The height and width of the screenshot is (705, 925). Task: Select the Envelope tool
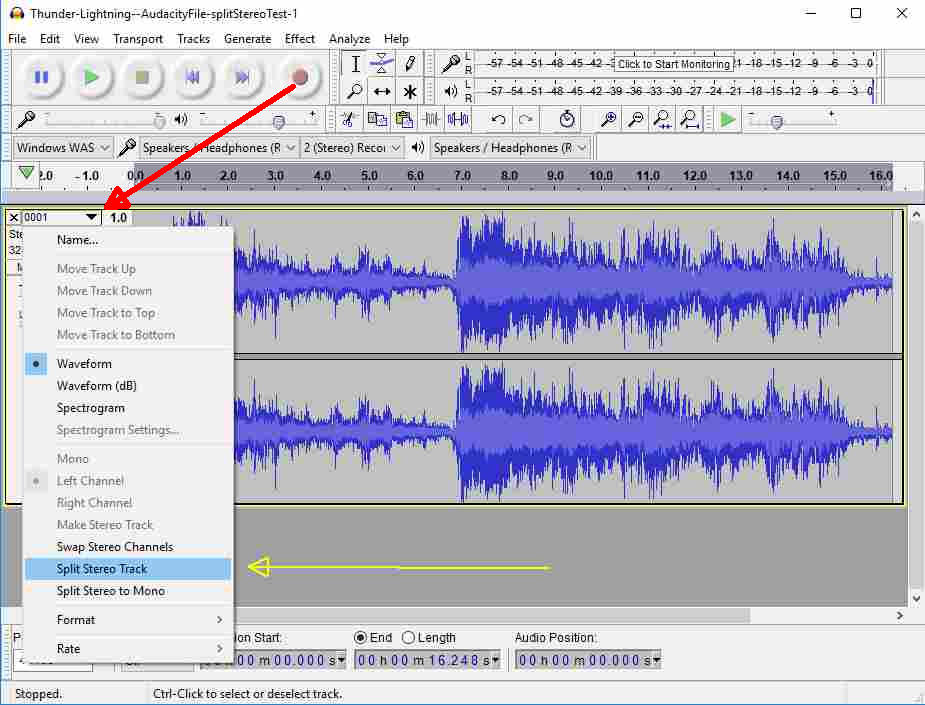382,64
